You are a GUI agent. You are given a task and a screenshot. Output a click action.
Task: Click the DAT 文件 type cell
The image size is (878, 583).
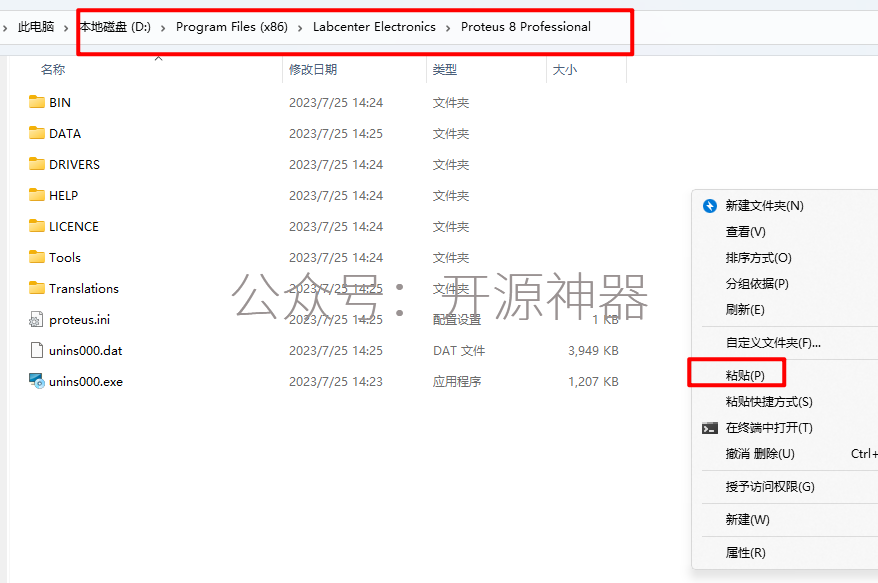[x=459, y=351]
